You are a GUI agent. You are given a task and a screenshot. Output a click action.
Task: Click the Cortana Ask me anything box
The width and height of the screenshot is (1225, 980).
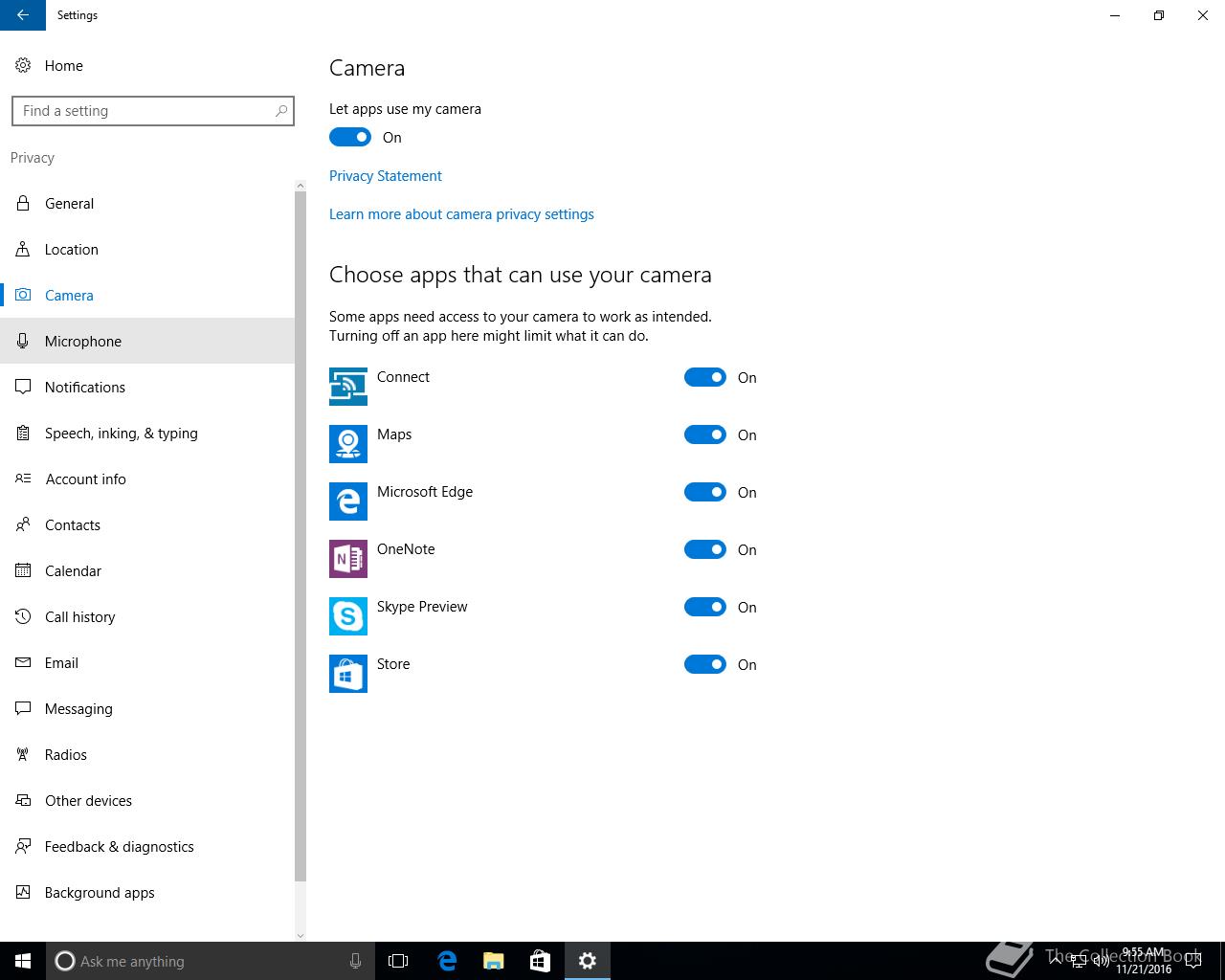pyautogui.click(x=211, y=961)
